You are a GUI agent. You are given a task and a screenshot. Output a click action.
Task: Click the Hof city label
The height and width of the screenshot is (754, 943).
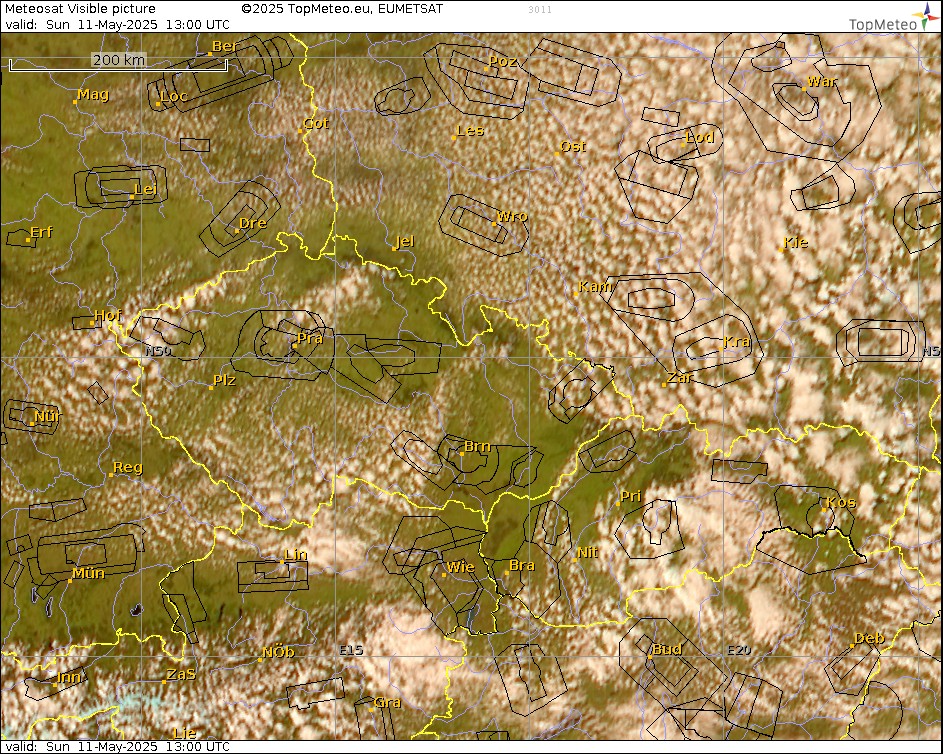[108, 315]
